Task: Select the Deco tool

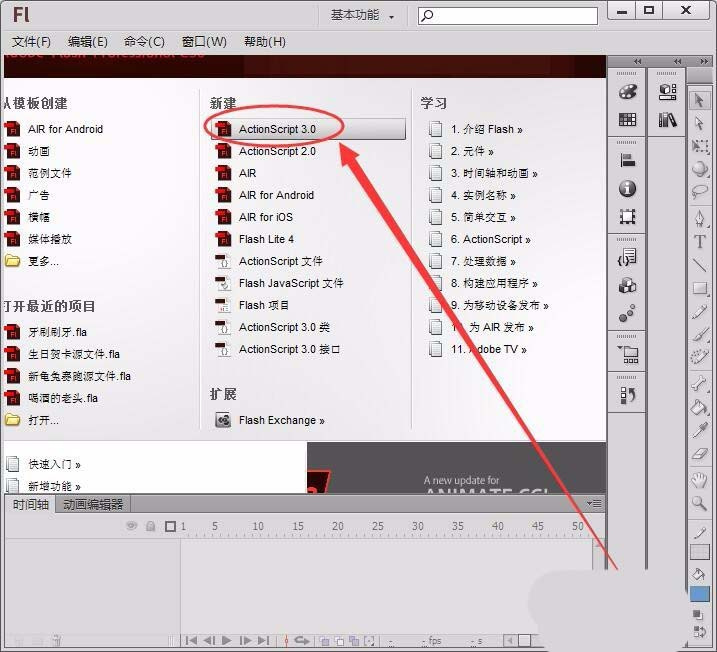Action: (699, 357)
